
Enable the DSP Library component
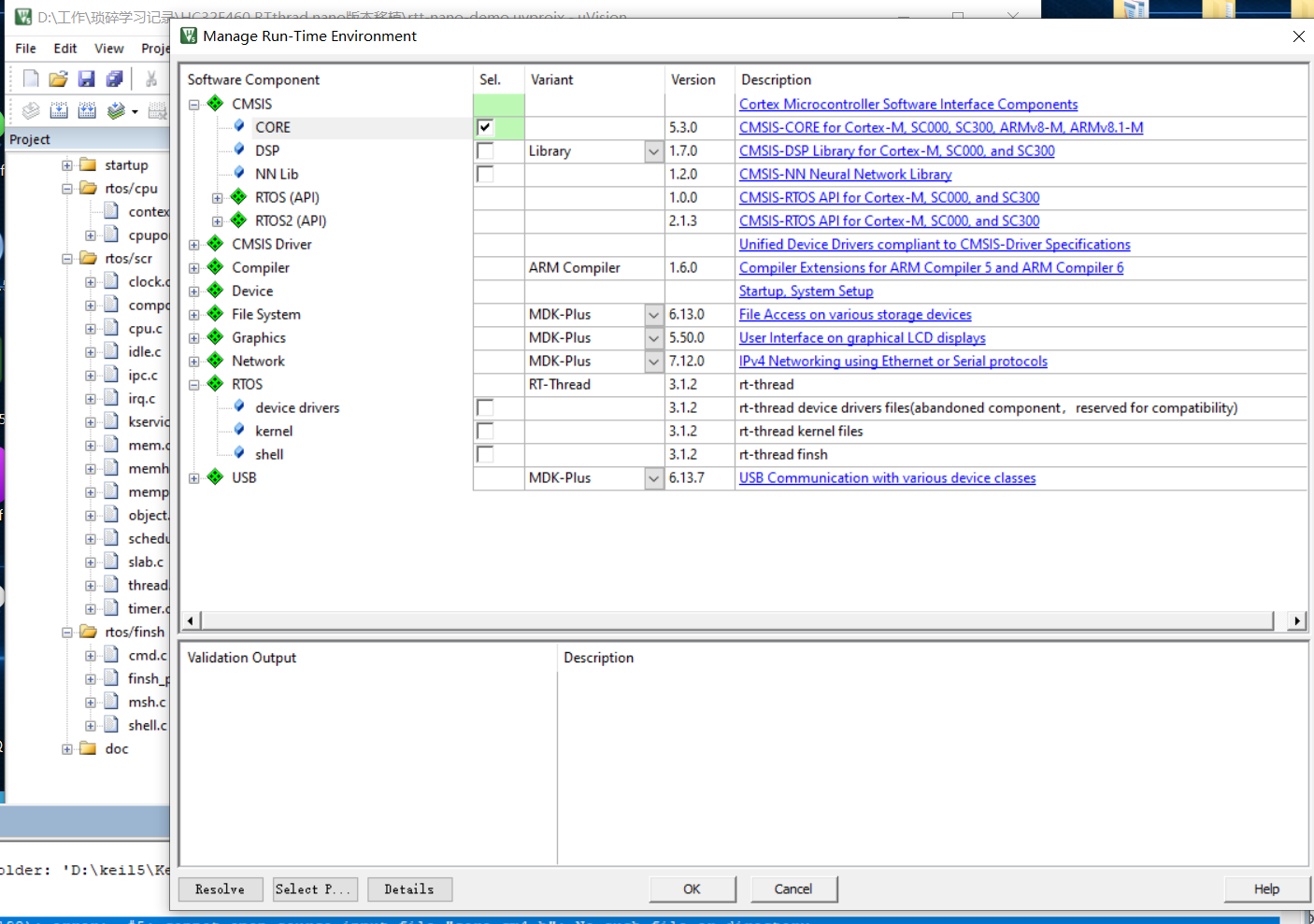point(484,150)
